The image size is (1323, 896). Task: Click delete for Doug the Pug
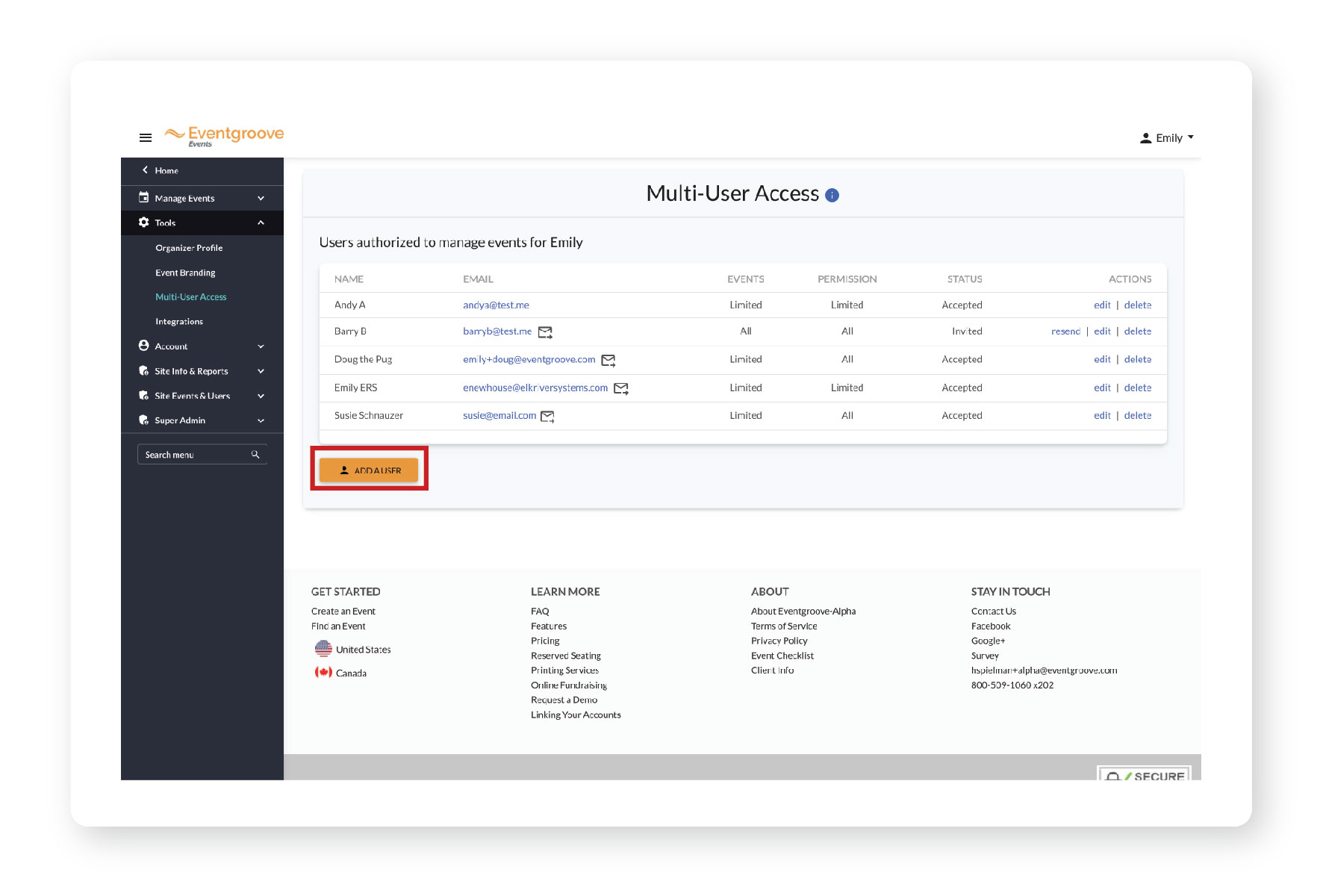click(x=1138, y=360)
